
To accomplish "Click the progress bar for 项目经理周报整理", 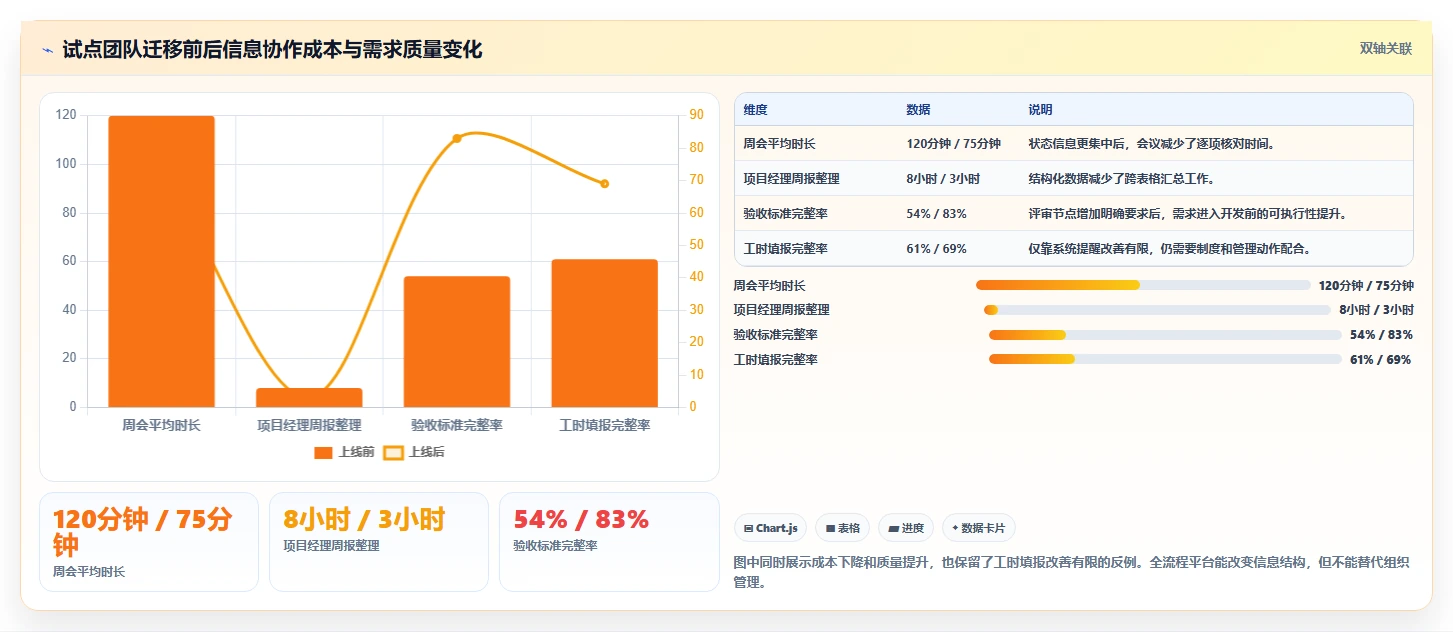I will click(x=1157, y=310).
